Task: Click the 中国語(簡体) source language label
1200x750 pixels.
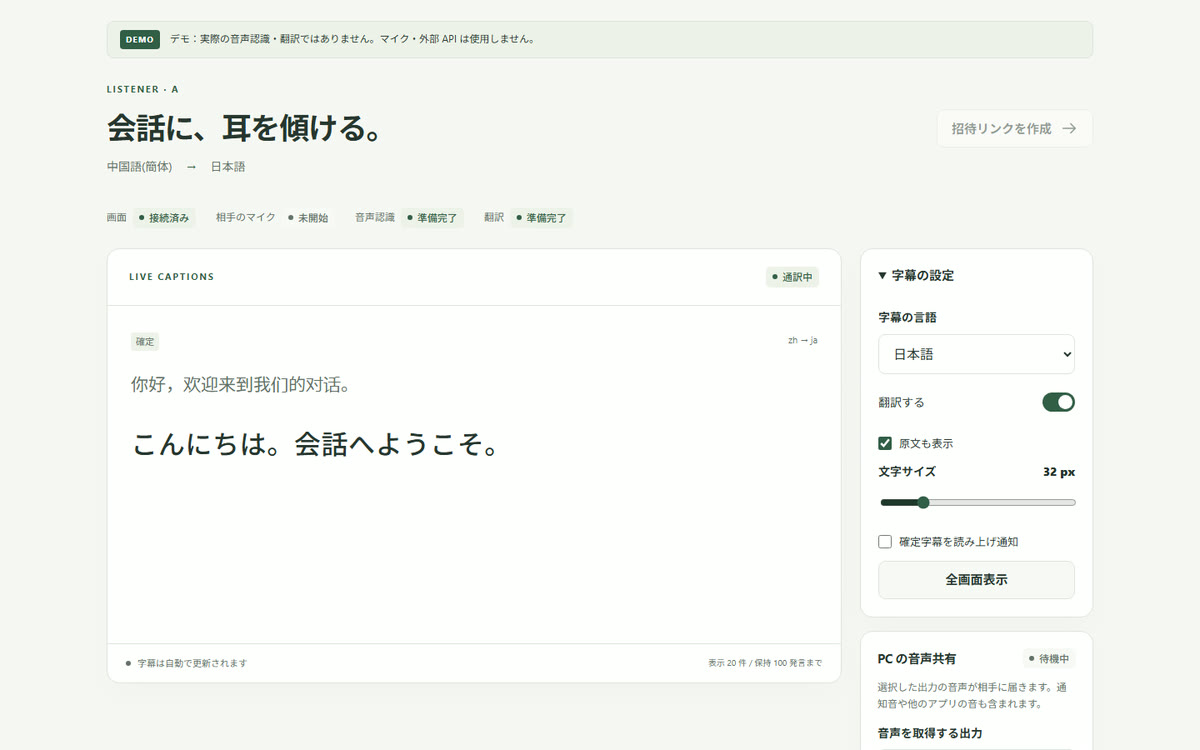Action: (x=139, y=167)
